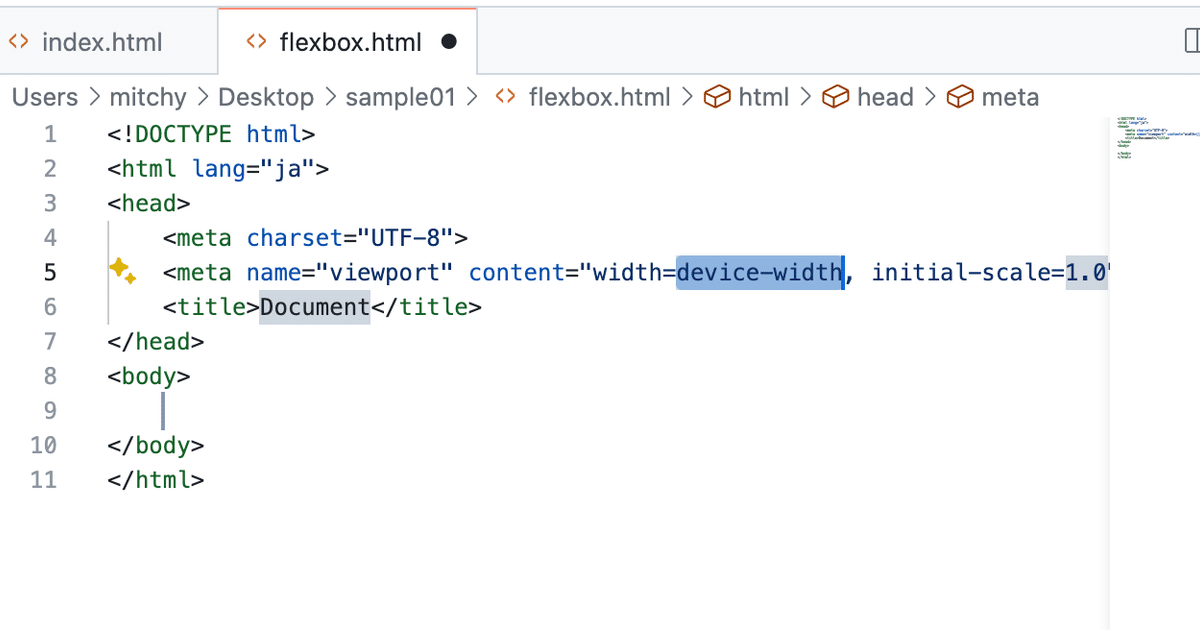Click the meta element symbol in the breadcrumb
The width and height of the screenshot is (1200, 630).
961,97
